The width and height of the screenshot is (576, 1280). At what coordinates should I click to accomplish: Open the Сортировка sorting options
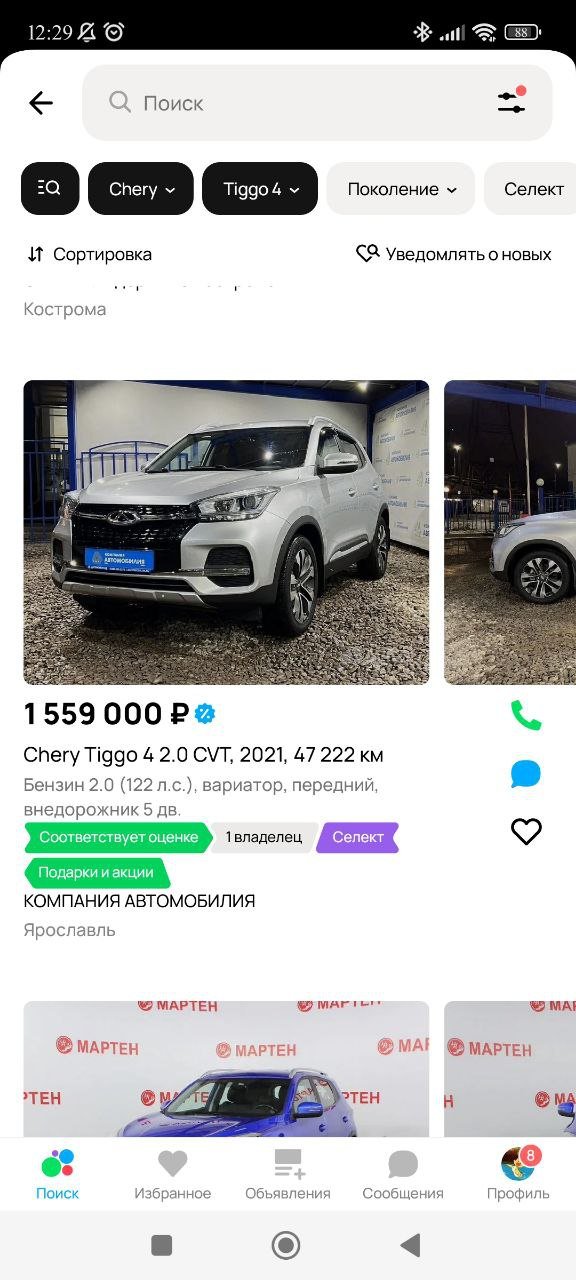click(x=90, y=254)
